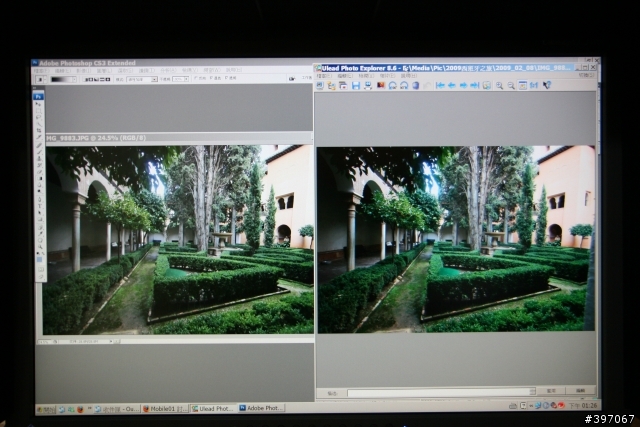Click the red image adjust icon in Ulead
640x427 pixels.
pyautogui.click(x=381, y=85)
